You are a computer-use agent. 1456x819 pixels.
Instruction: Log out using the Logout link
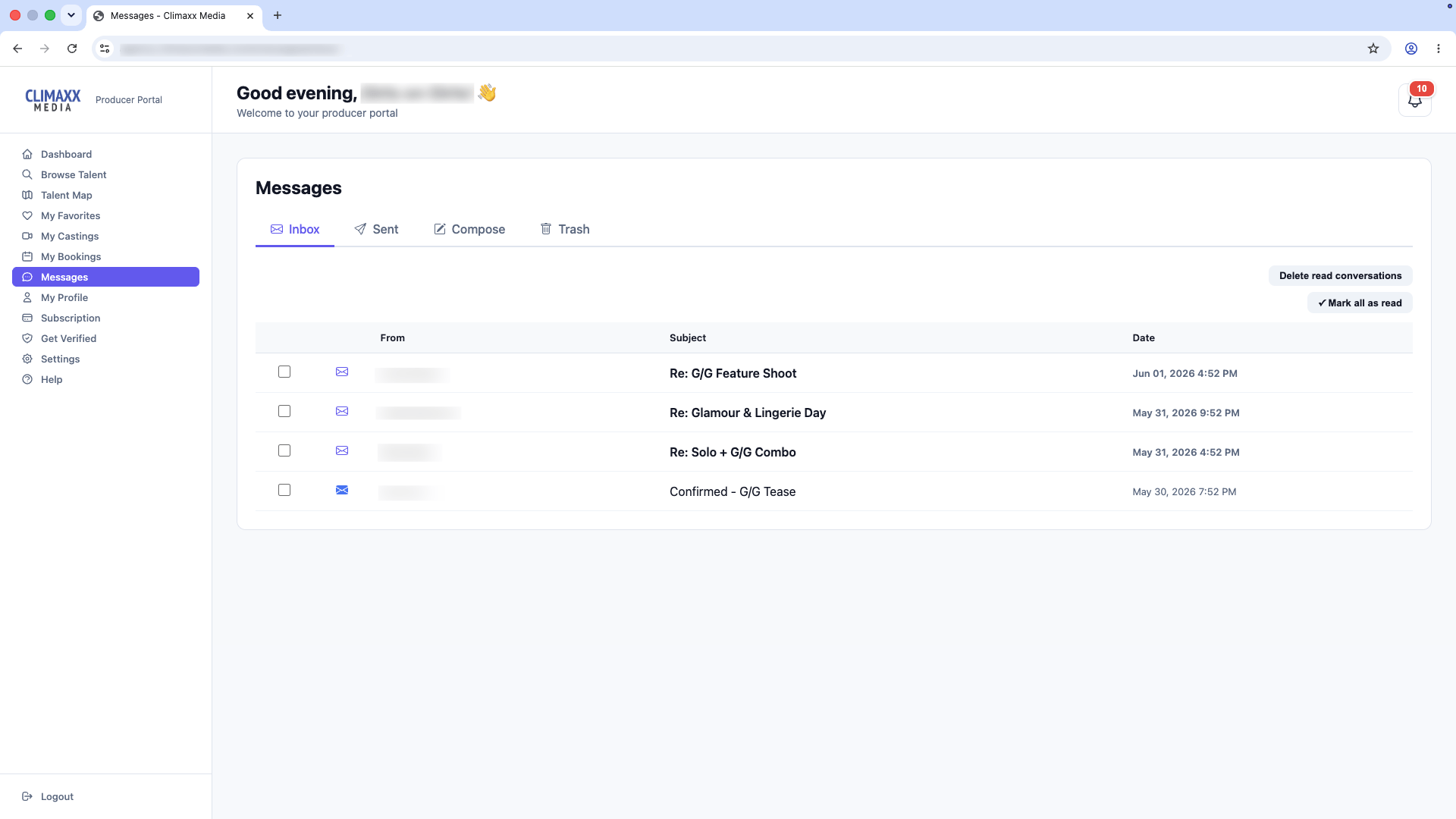click(48, 796)
